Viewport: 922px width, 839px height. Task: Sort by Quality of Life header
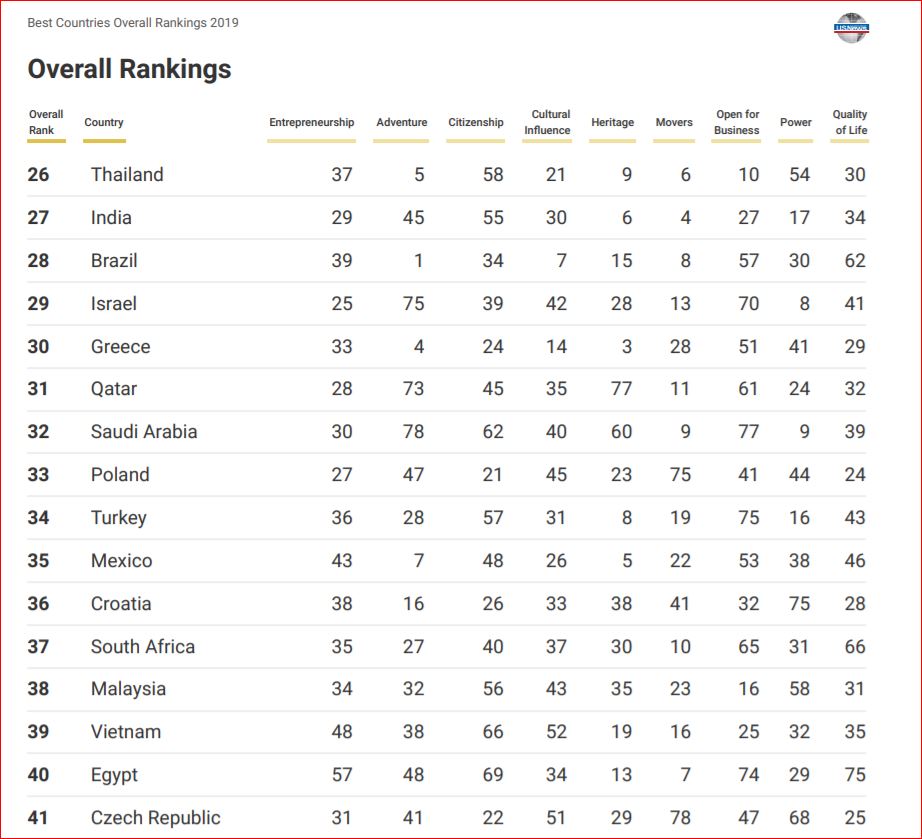coord(850,122)
